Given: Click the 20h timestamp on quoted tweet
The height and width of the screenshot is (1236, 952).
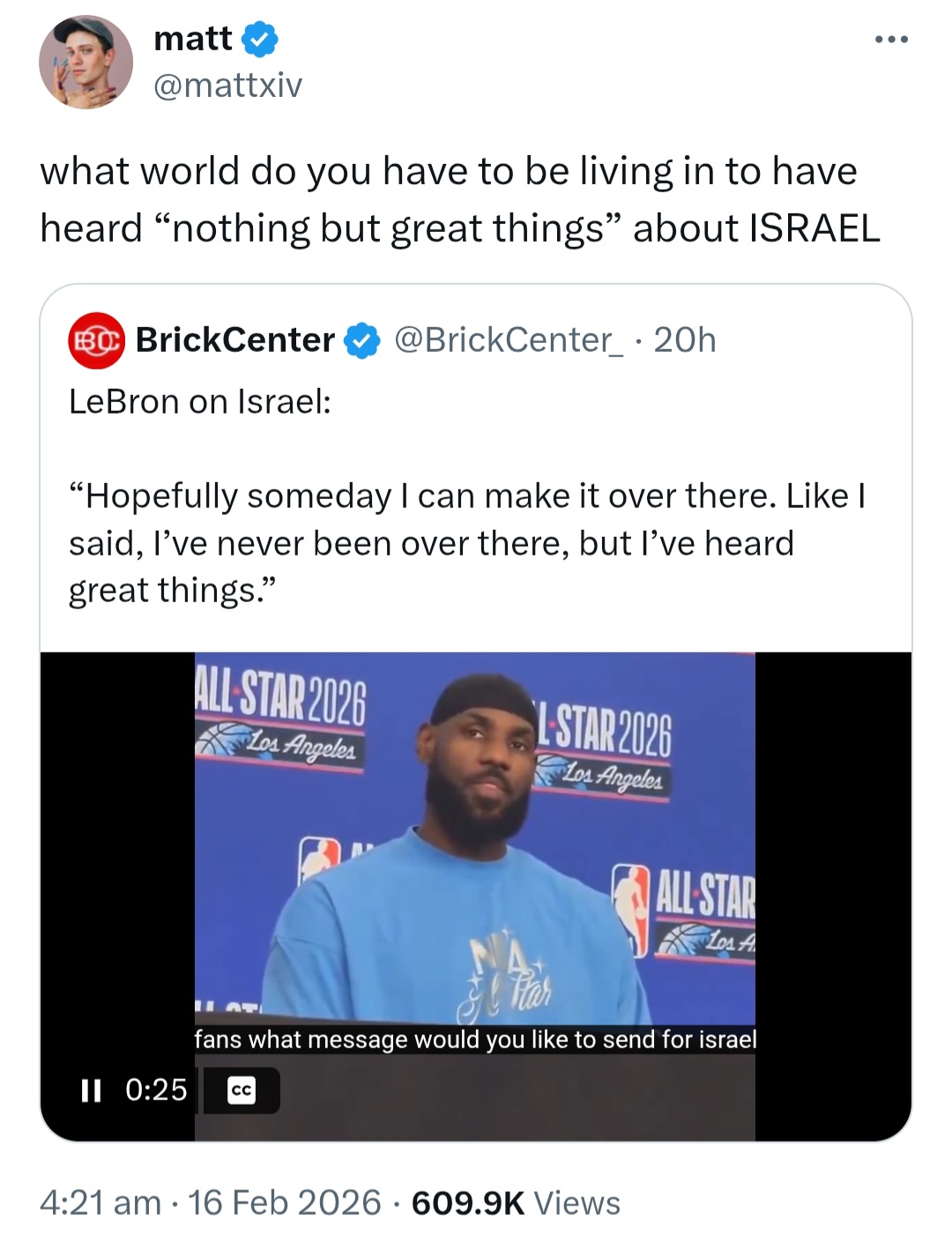Looking at the screenshot, I should pos(685,340).
